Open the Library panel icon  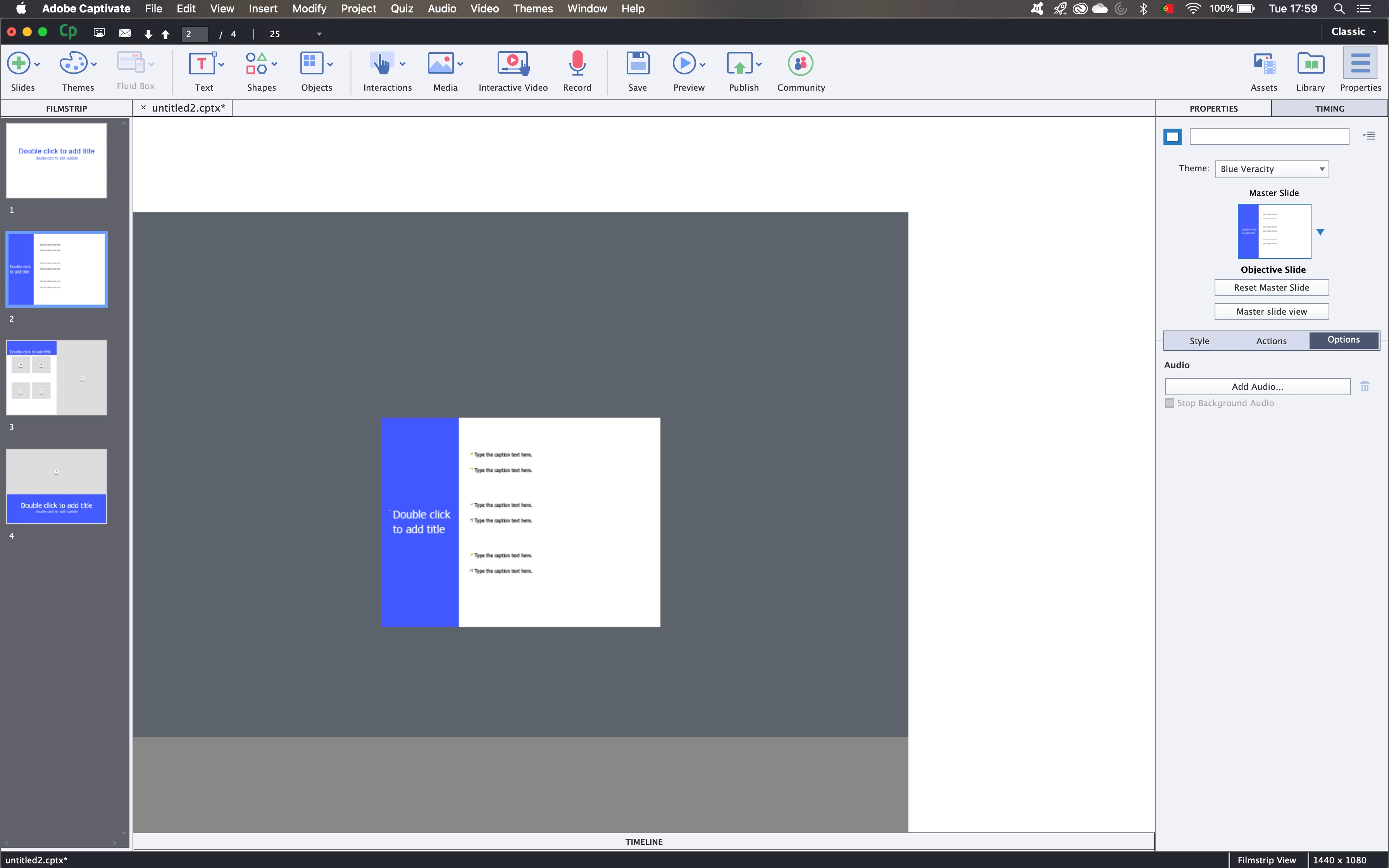click(1310, 64)
